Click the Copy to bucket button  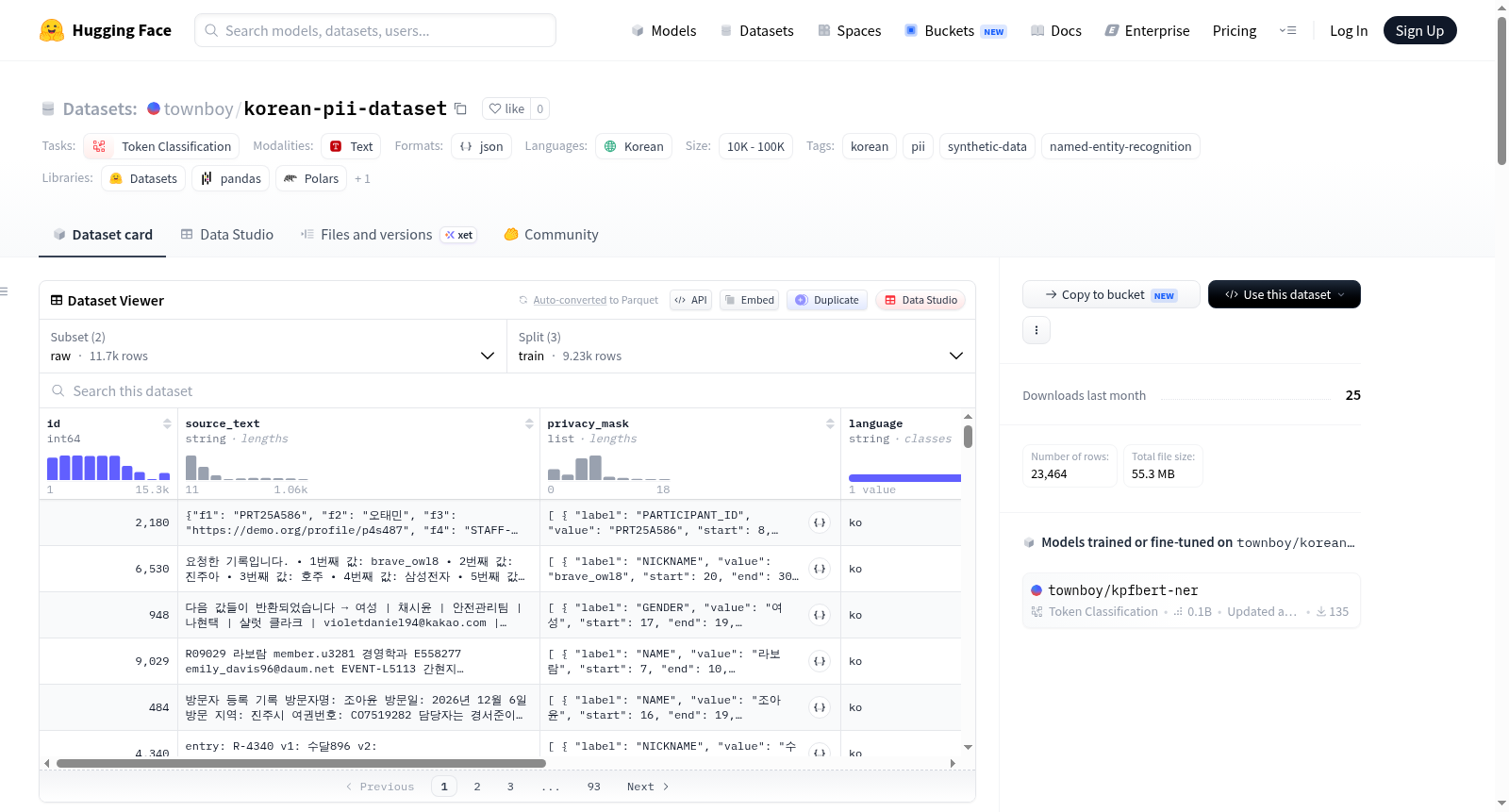pos(1111,294)
